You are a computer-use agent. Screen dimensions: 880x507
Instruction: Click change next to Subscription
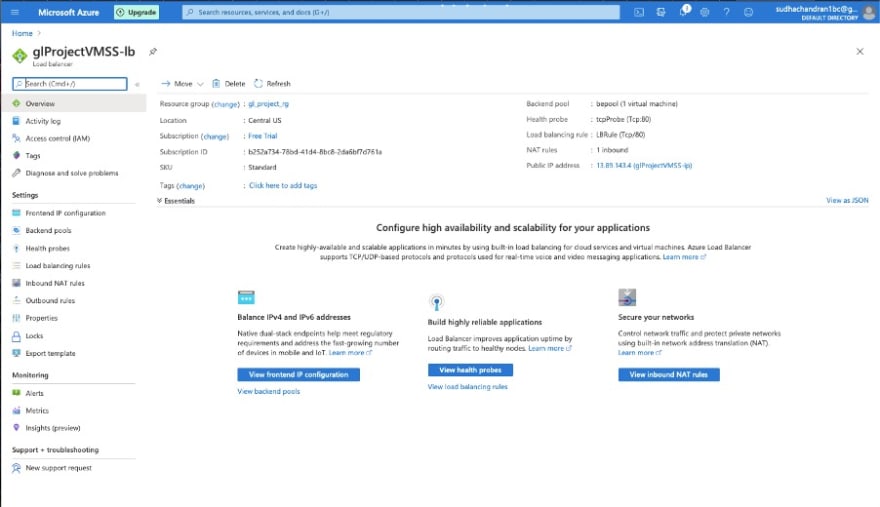215,136
